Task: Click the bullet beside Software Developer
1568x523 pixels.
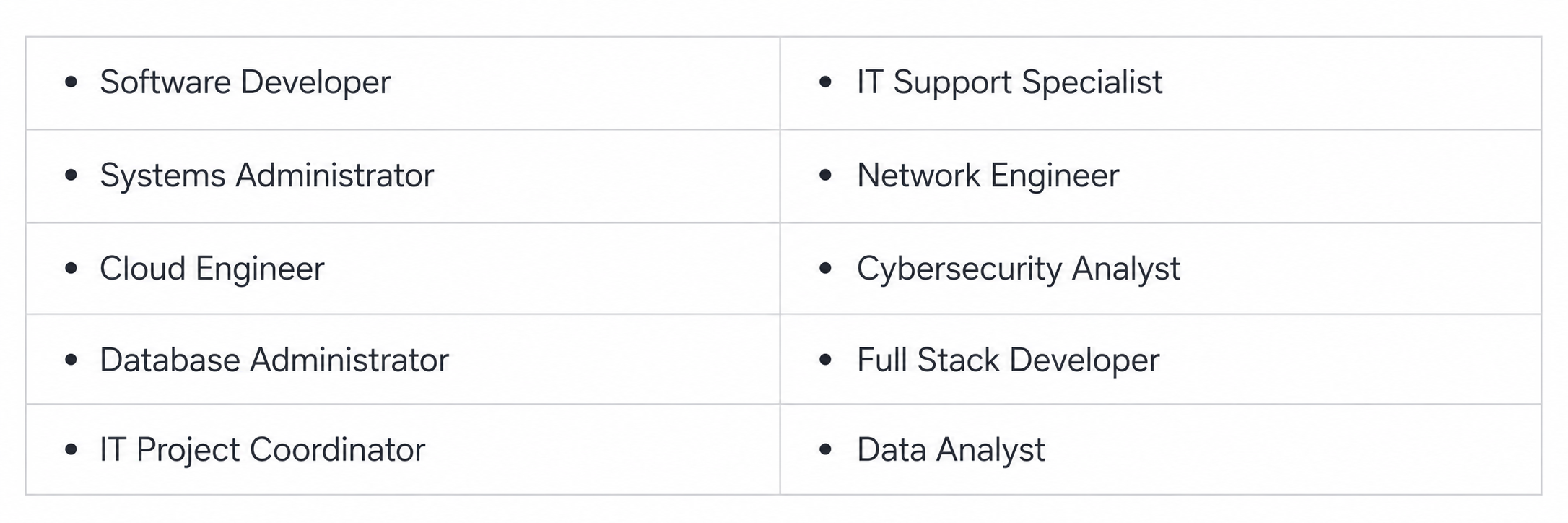Action: [x=71, y=82]
